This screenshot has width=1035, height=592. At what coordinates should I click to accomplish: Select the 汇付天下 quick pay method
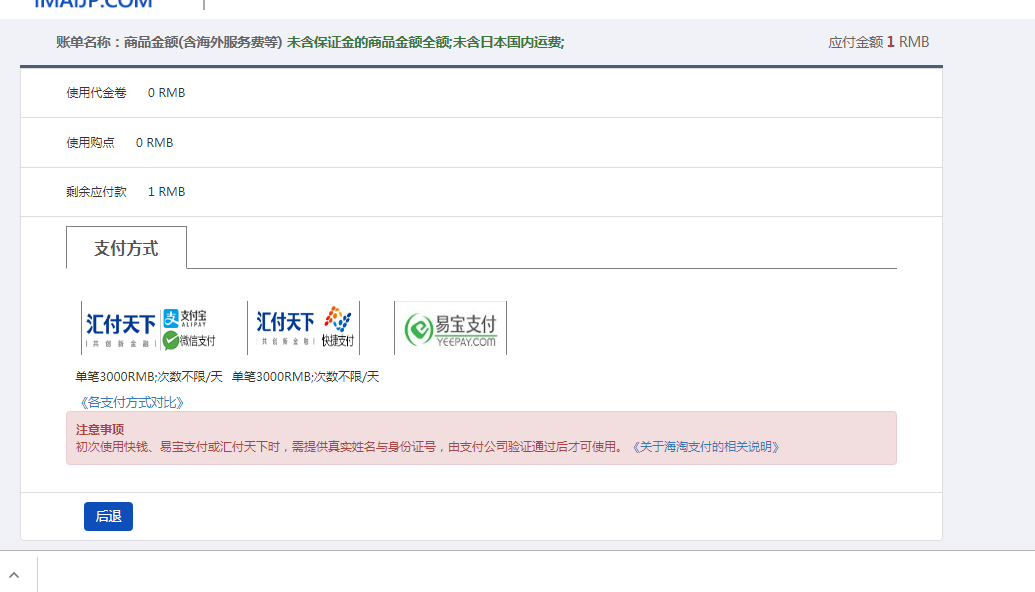click(x=302, y=327)
